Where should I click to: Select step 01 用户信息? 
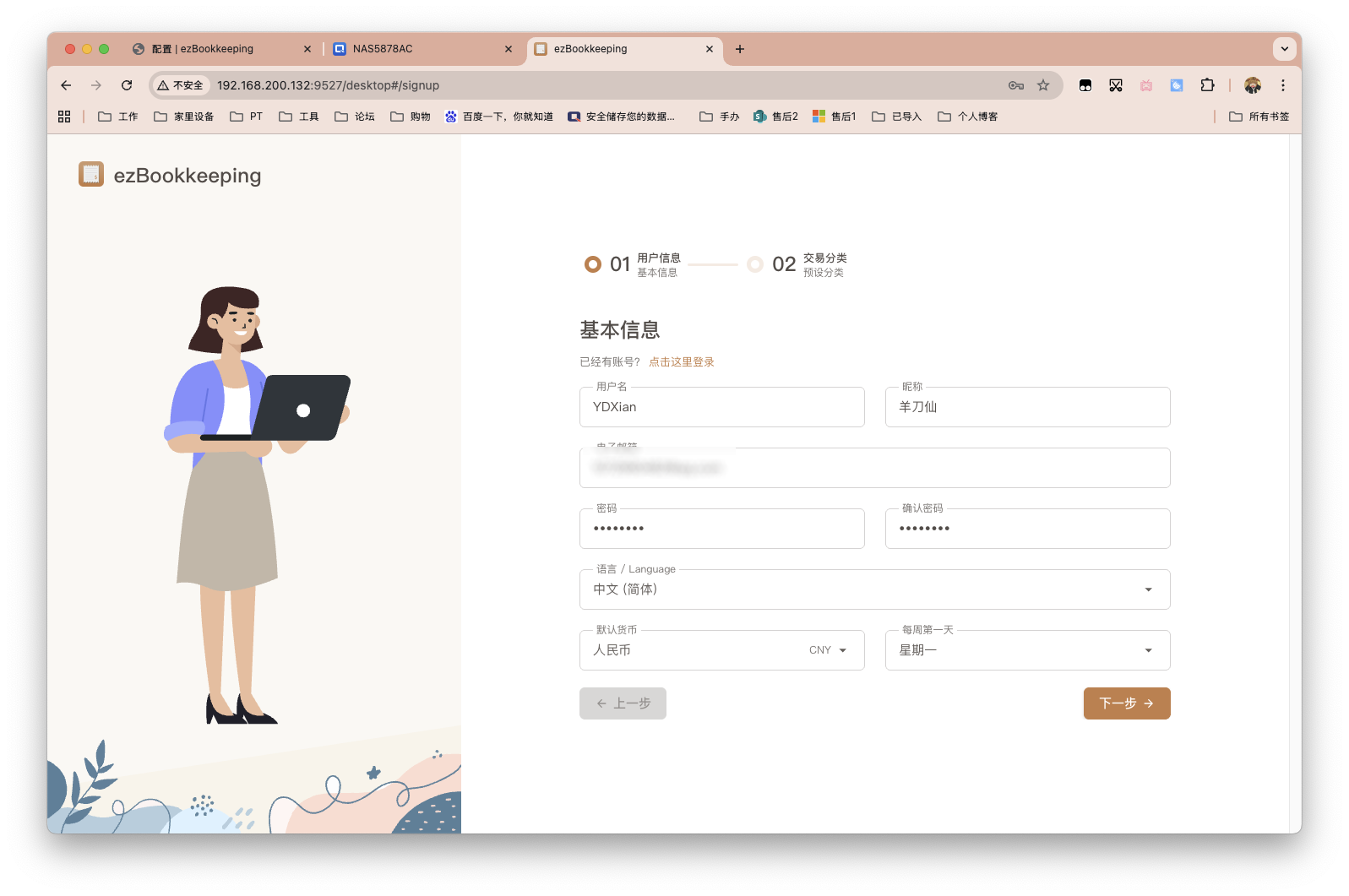pos(633,264)
